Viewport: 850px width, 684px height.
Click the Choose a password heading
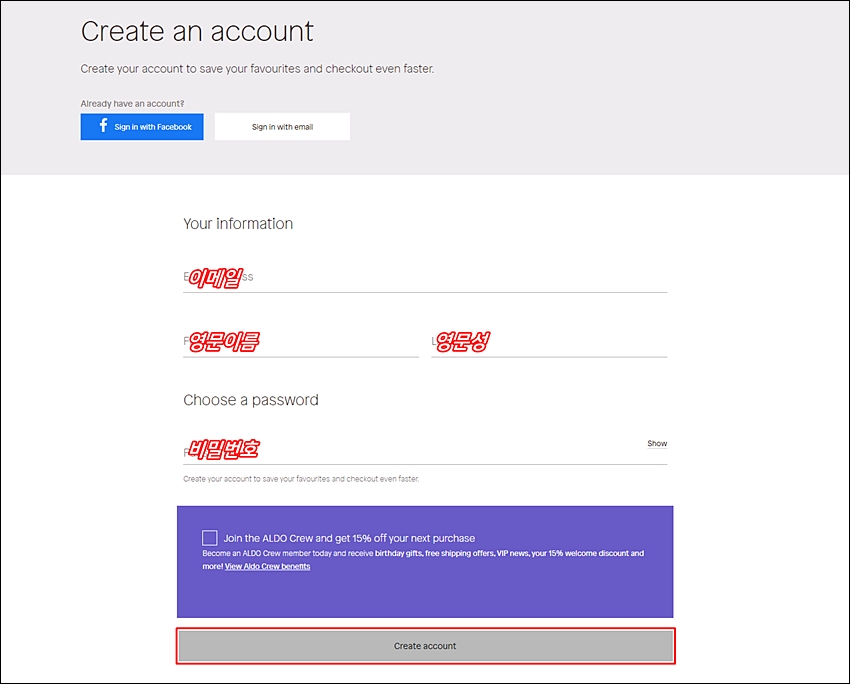click(x=251, y=400)
